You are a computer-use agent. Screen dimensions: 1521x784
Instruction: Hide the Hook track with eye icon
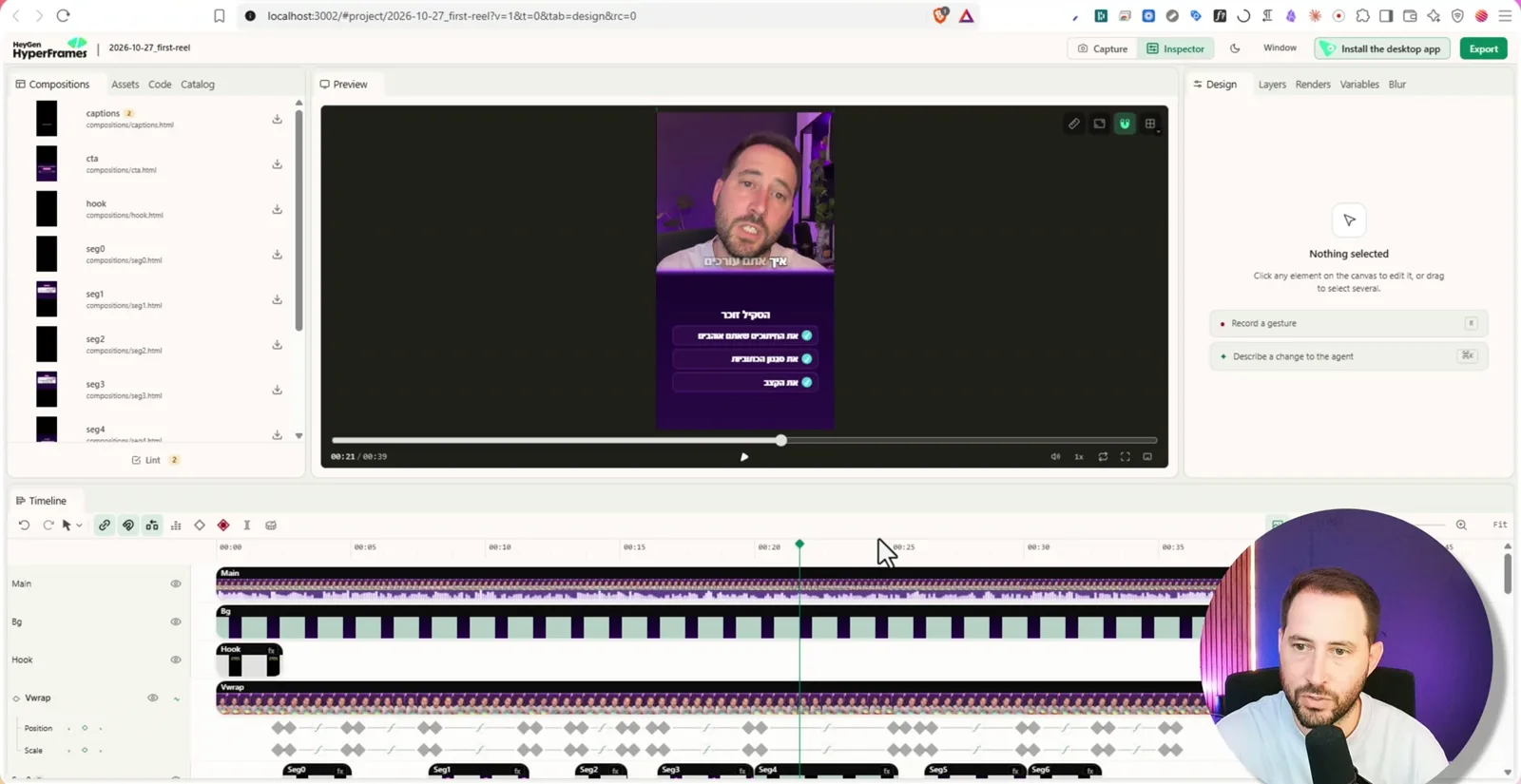[x=176, y=660]
